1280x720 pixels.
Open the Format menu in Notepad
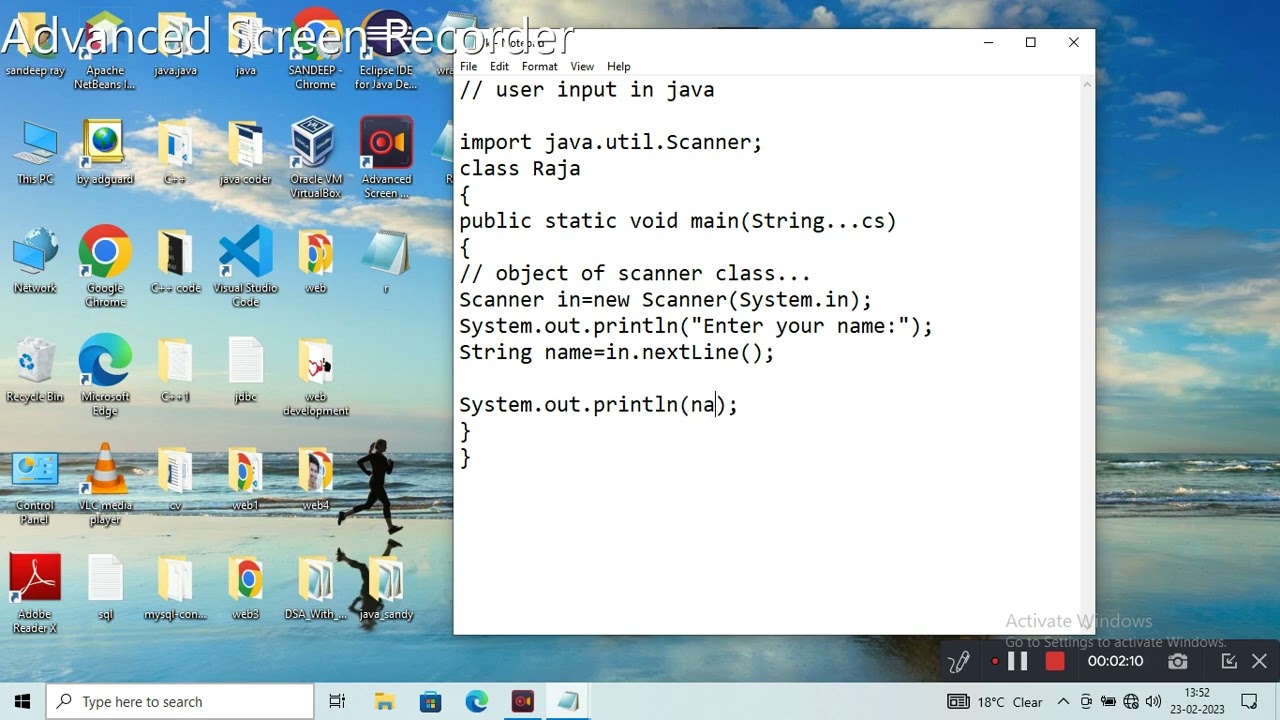click(x=539, y=66)
